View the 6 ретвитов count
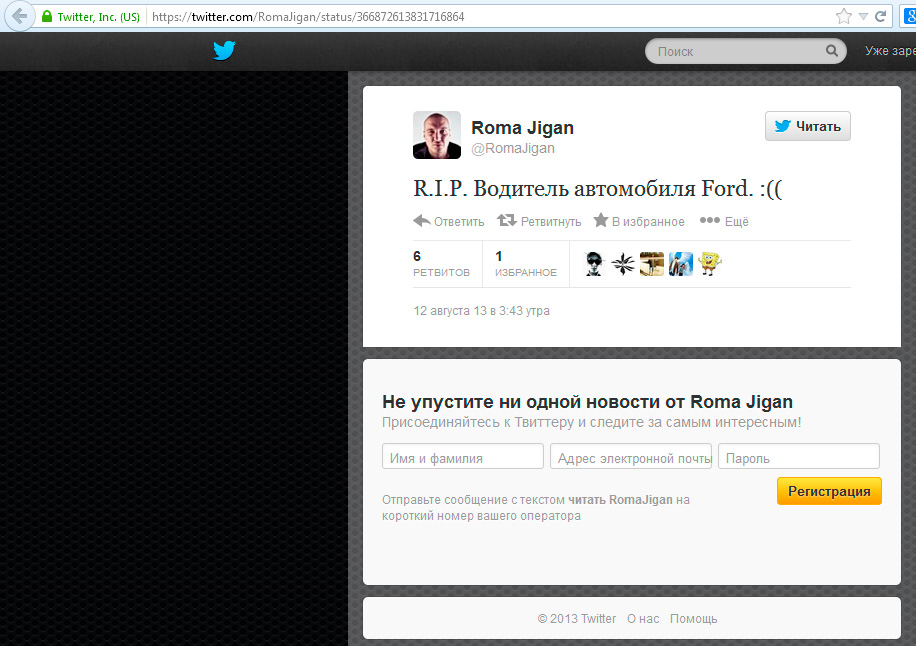The image size is (916, 646). (x=441, y=264)
